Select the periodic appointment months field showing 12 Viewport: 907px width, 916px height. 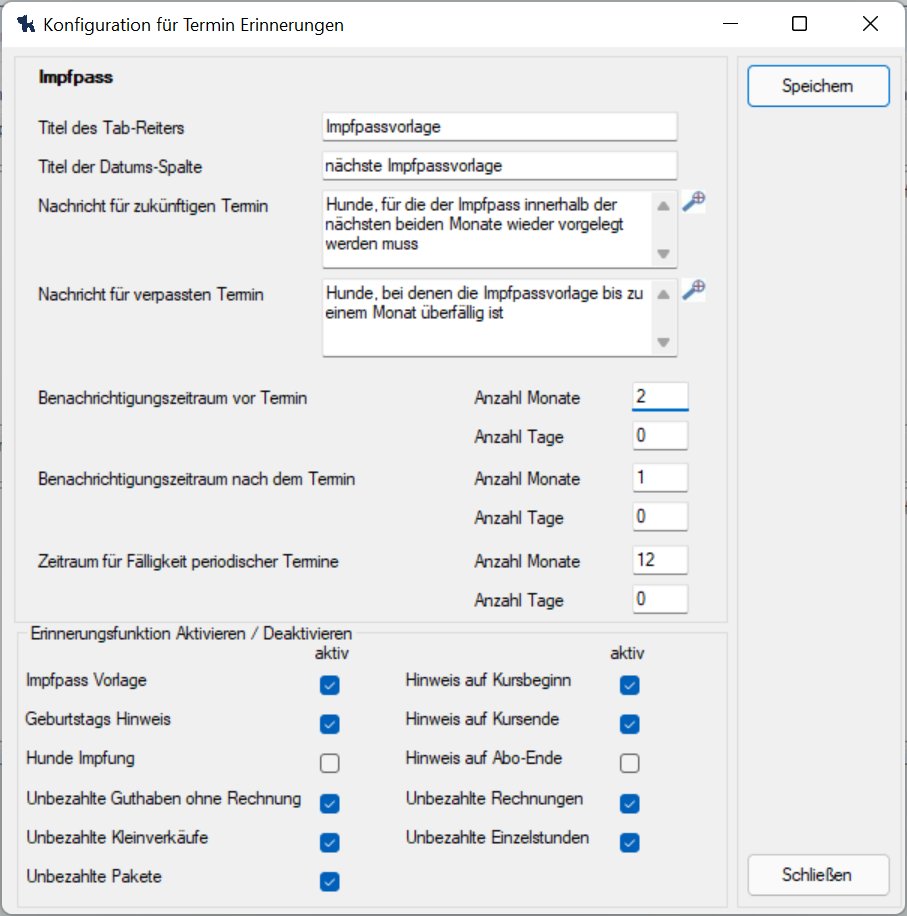(x=660, y=560)
